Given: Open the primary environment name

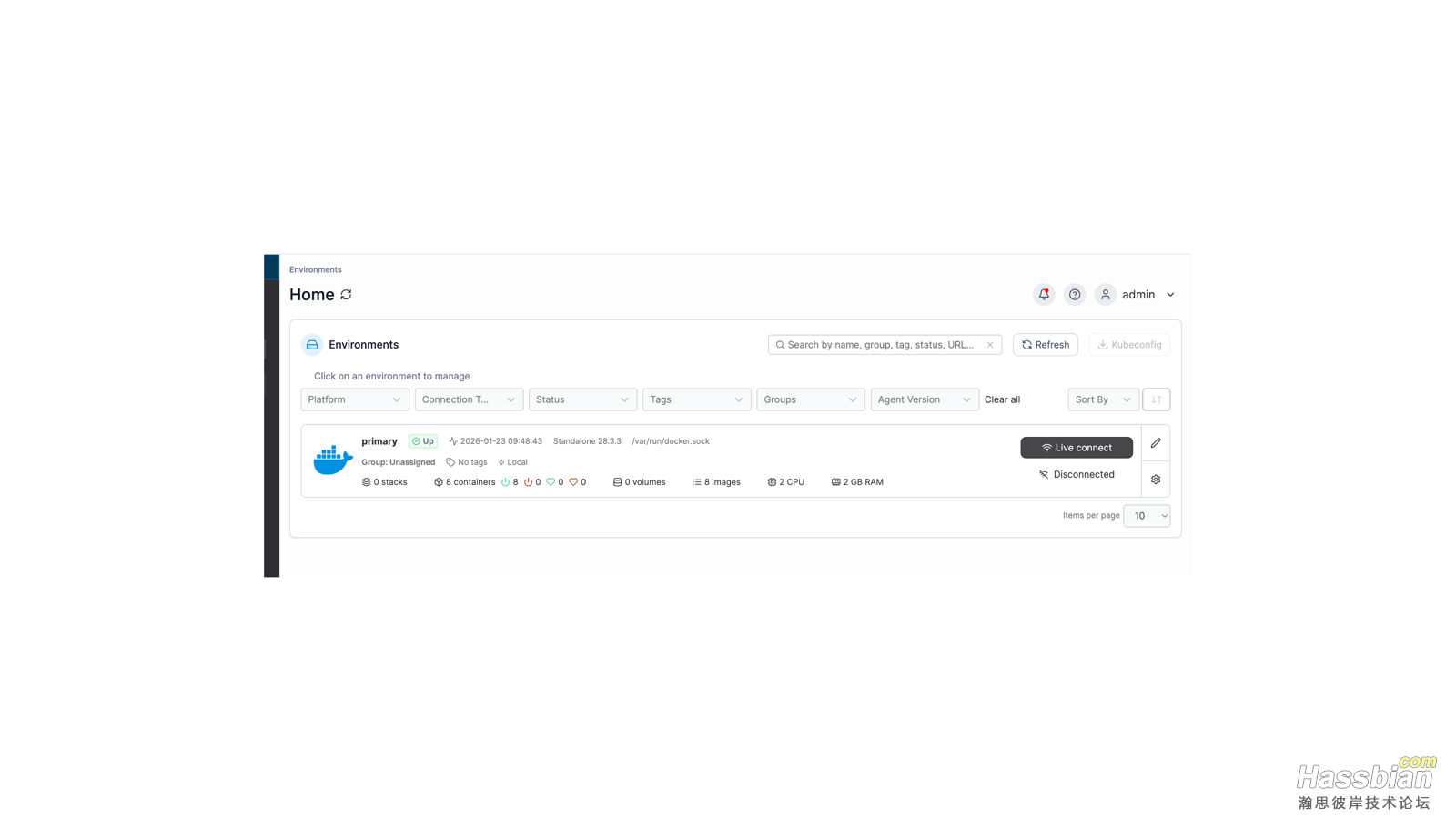Looking at the screenshot, I should [379, 441].
